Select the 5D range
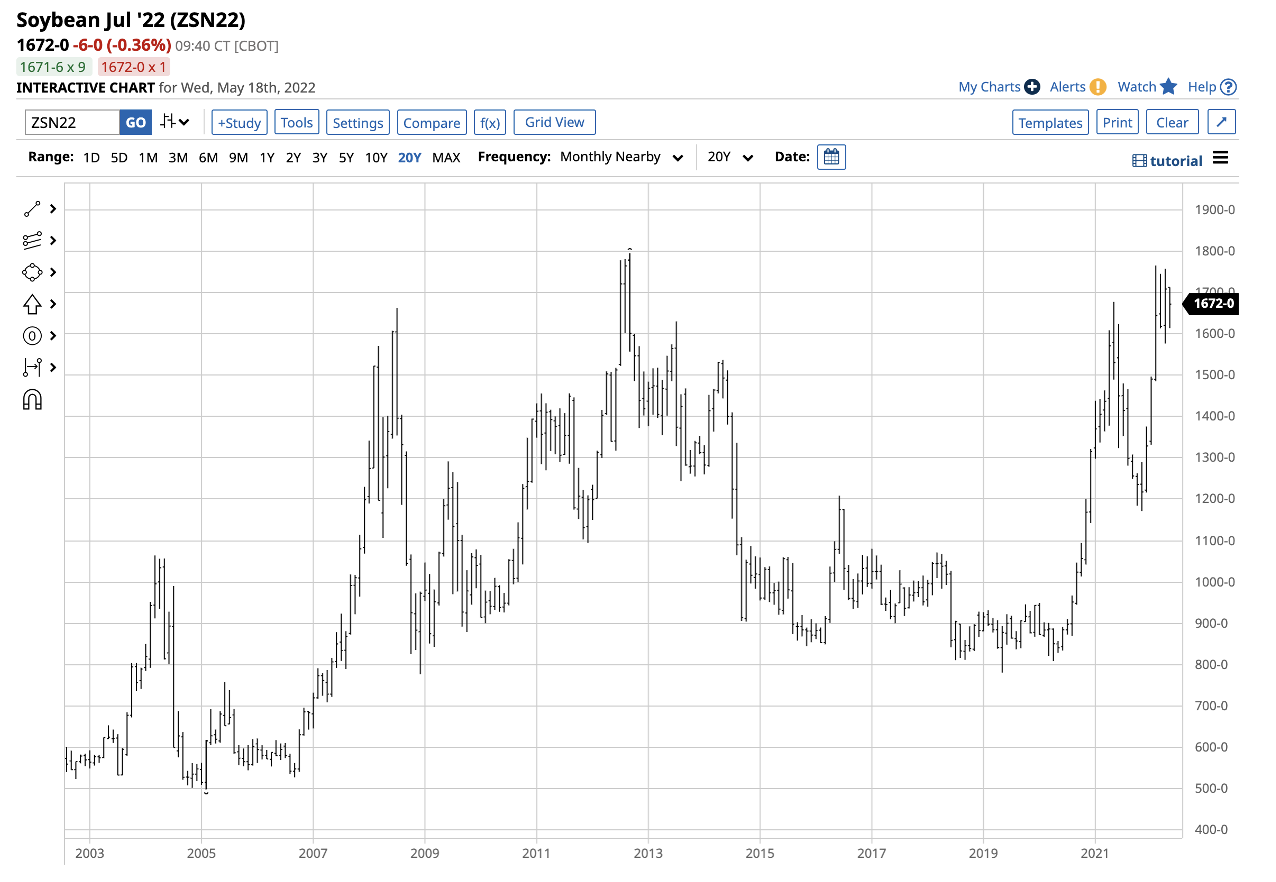This screenshot has height=882, width=1276. click(x=119, y=157)
